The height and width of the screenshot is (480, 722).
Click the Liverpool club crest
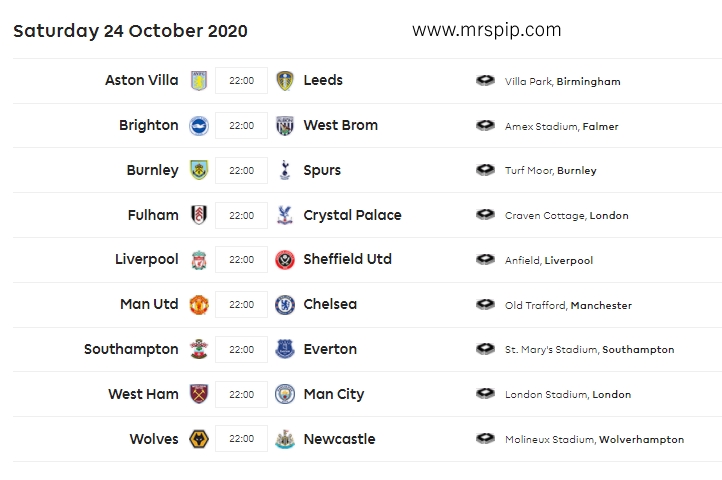pos(198,260)
